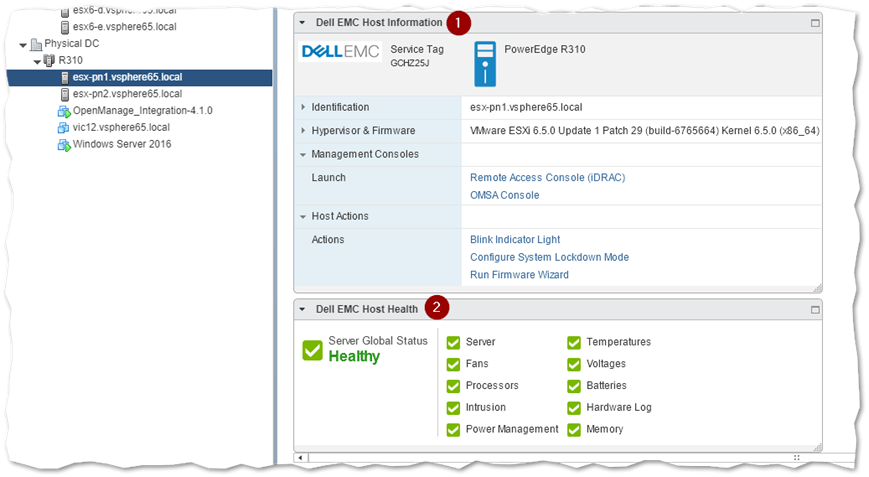Click the esx-pn1.vsphere65.local host icon
Viewport: 869px width, 477px height.
click(65, 78)
